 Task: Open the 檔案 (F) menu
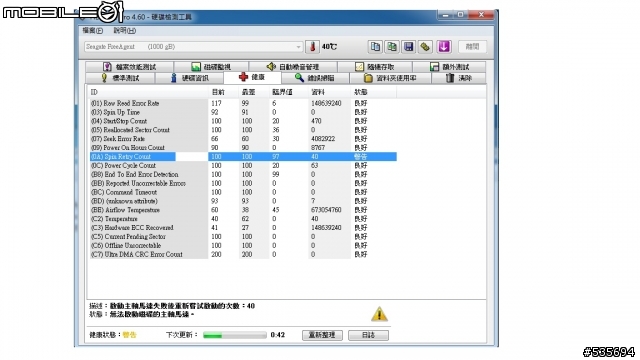pos(93,31)
